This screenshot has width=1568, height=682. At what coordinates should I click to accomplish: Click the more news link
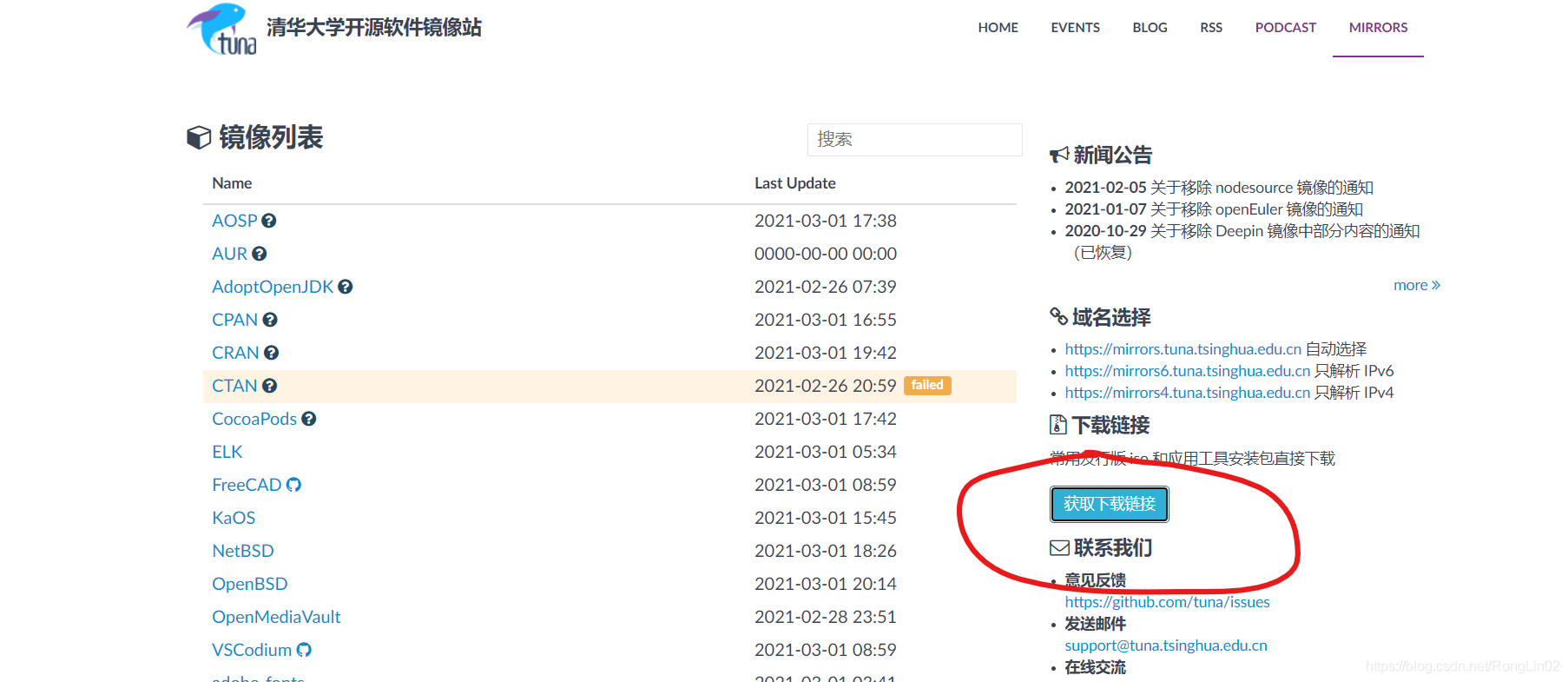(1417, 285)
